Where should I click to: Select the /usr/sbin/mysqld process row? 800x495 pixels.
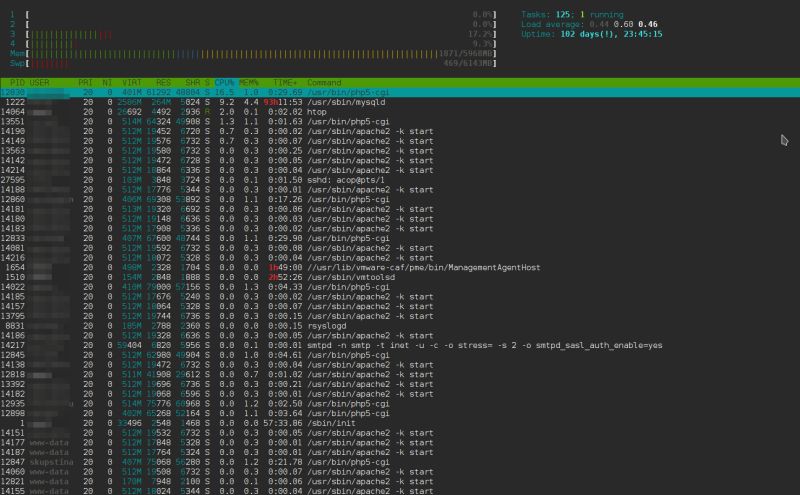point(400,102)
